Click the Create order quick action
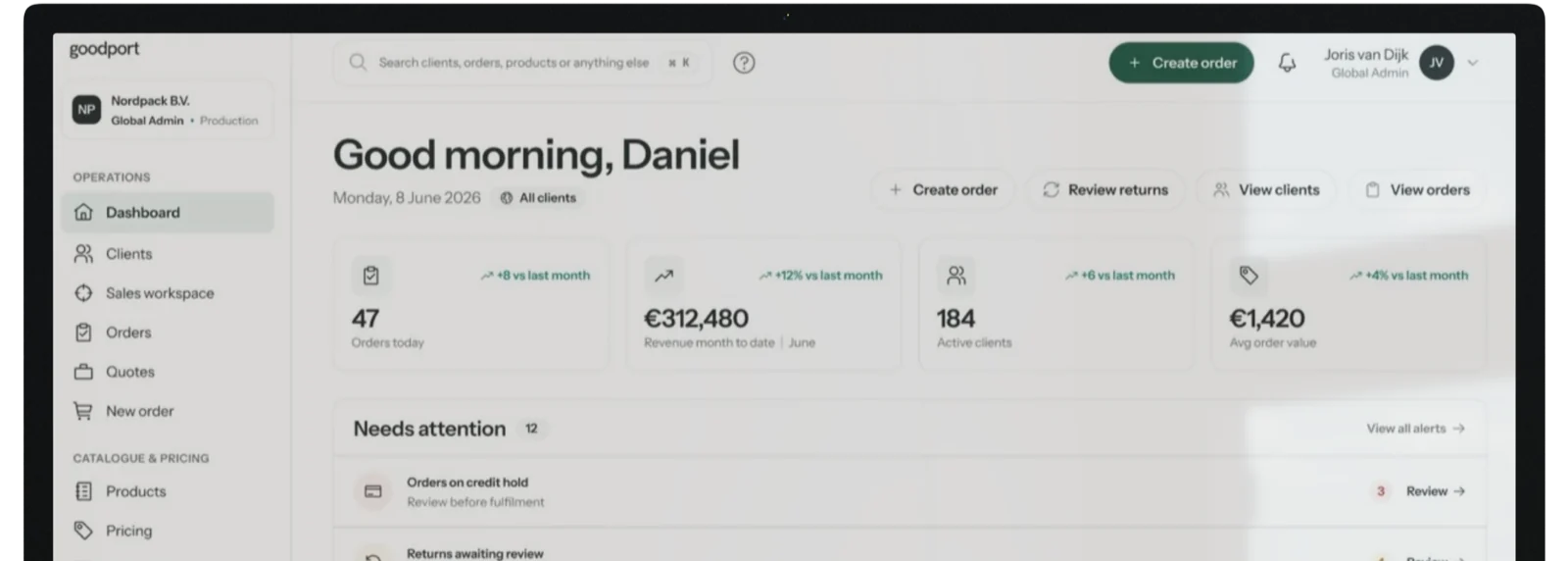 point(943,190)
